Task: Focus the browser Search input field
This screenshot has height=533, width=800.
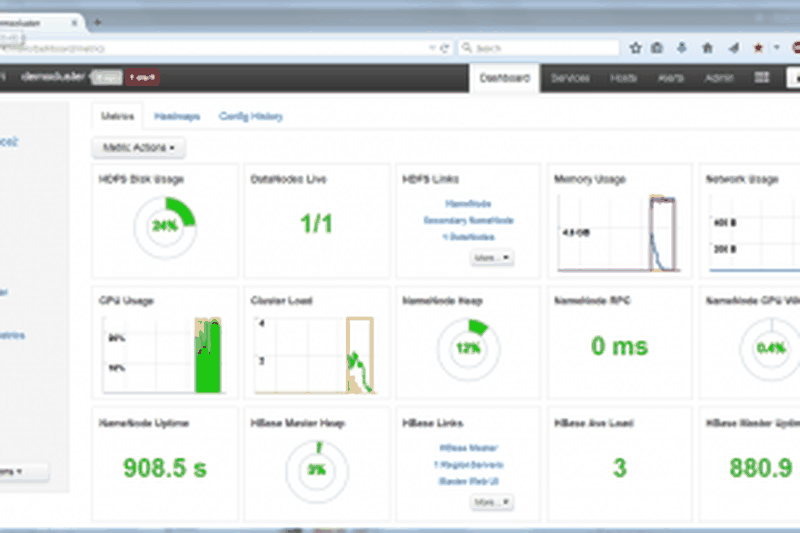Action: (539, 48)
